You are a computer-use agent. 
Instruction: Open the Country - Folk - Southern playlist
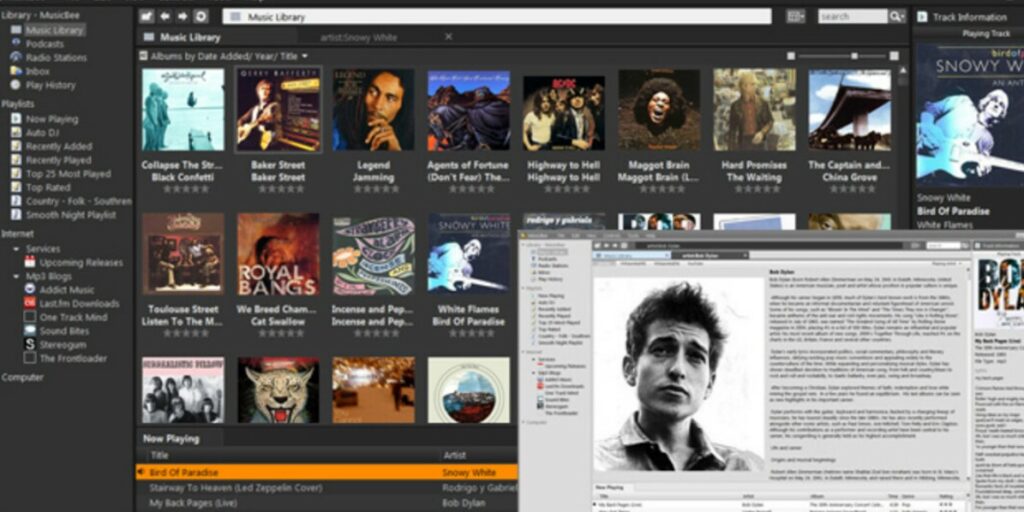pos(79,201)
